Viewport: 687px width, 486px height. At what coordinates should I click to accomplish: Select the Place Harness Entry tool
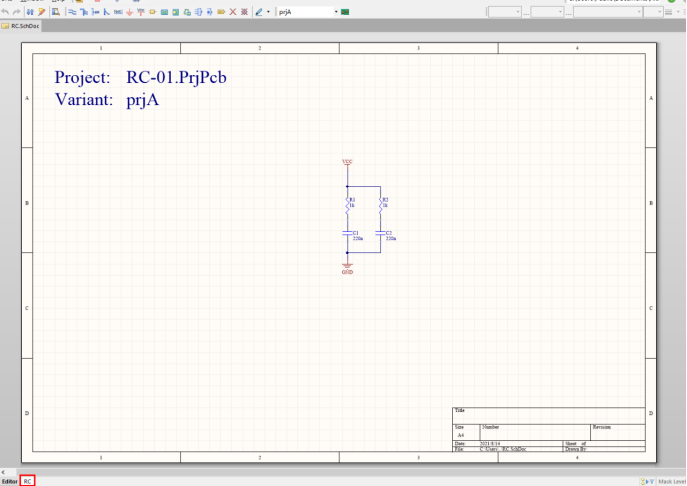209,12
